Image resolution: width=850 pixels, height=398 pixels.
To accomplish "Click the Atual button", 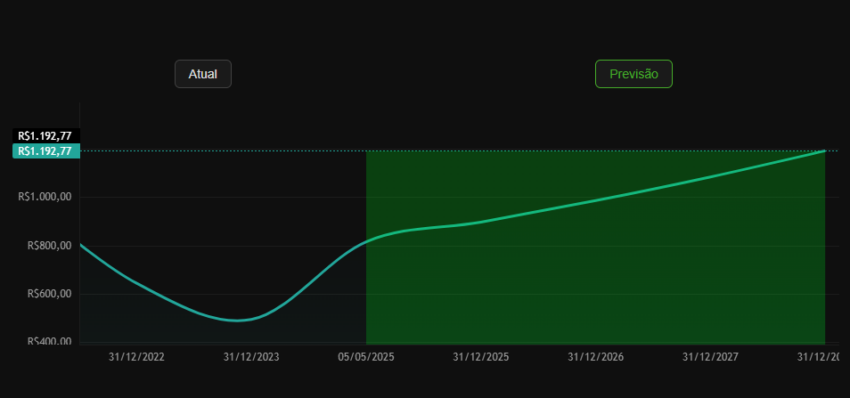I will coord(203,74).
